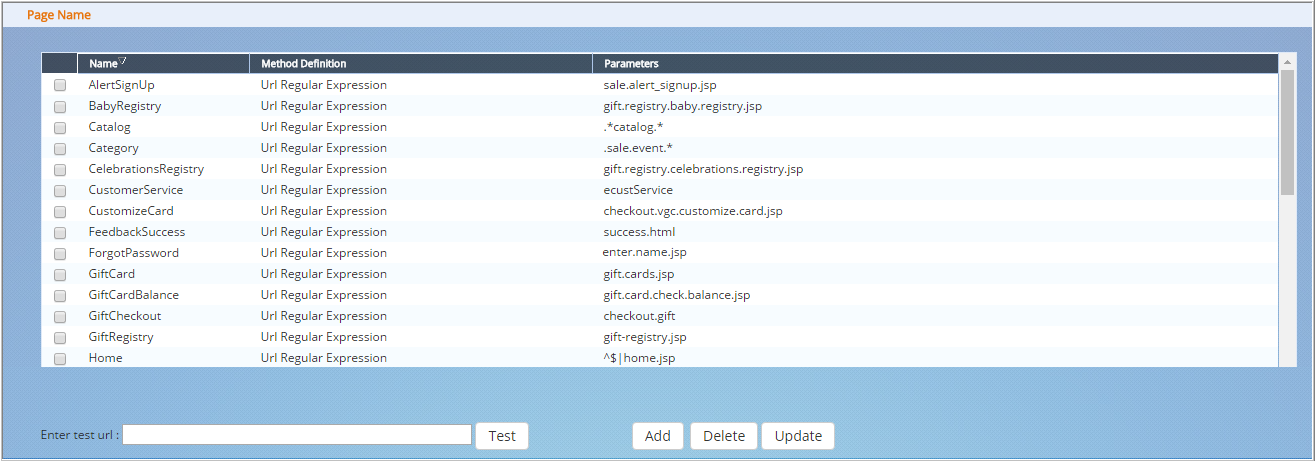Click the Delete button
The width and height of the screenshot is (1315, 461).
[x=724, y=436]
